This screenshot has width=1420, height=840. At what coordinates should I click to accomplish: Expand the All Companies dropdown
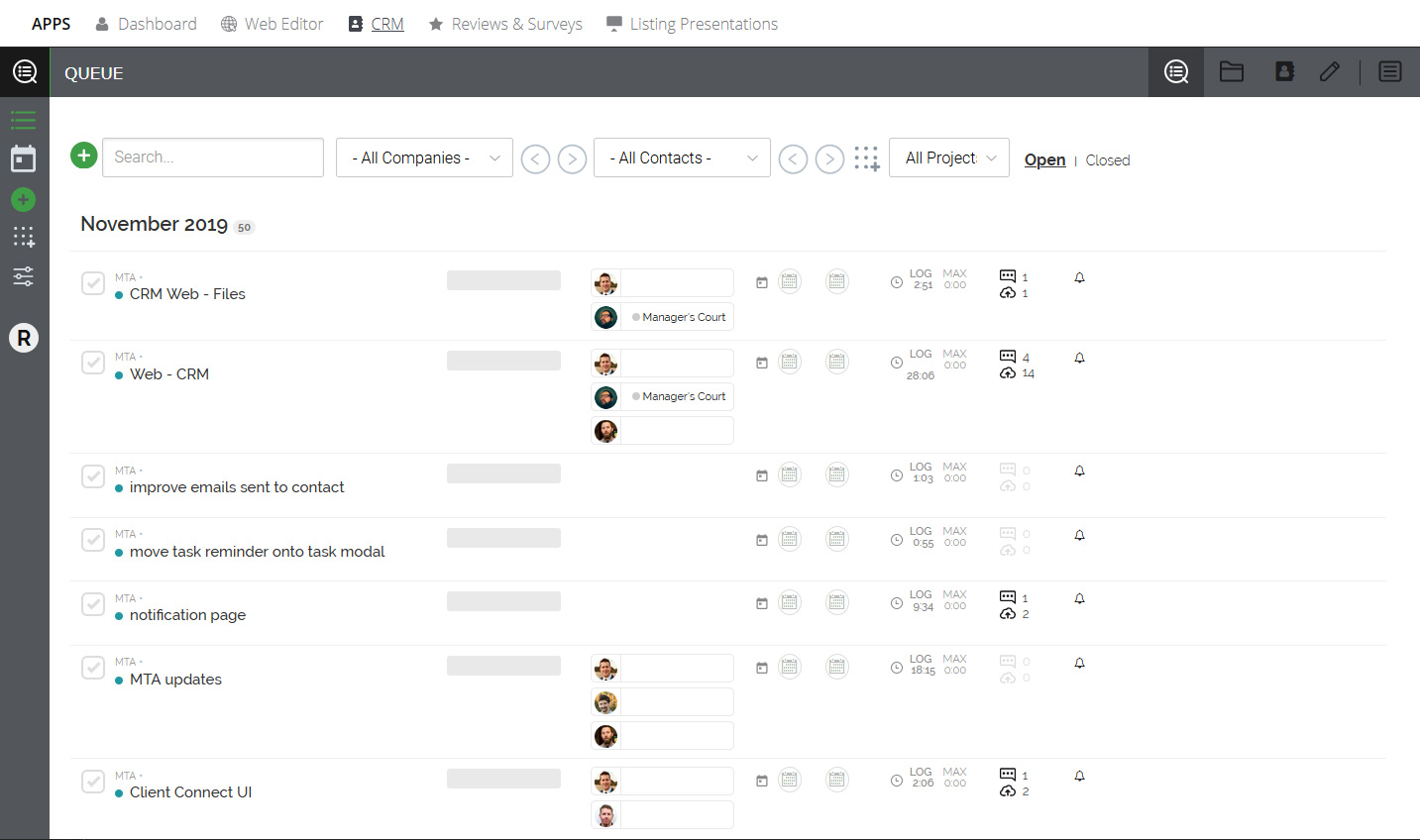point(425,157)
